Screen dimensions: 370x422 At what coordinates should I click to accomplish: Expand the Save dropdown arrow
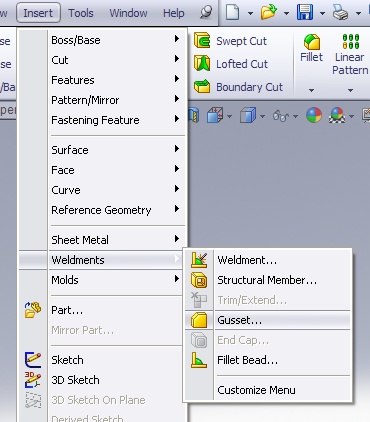(322, 14)
